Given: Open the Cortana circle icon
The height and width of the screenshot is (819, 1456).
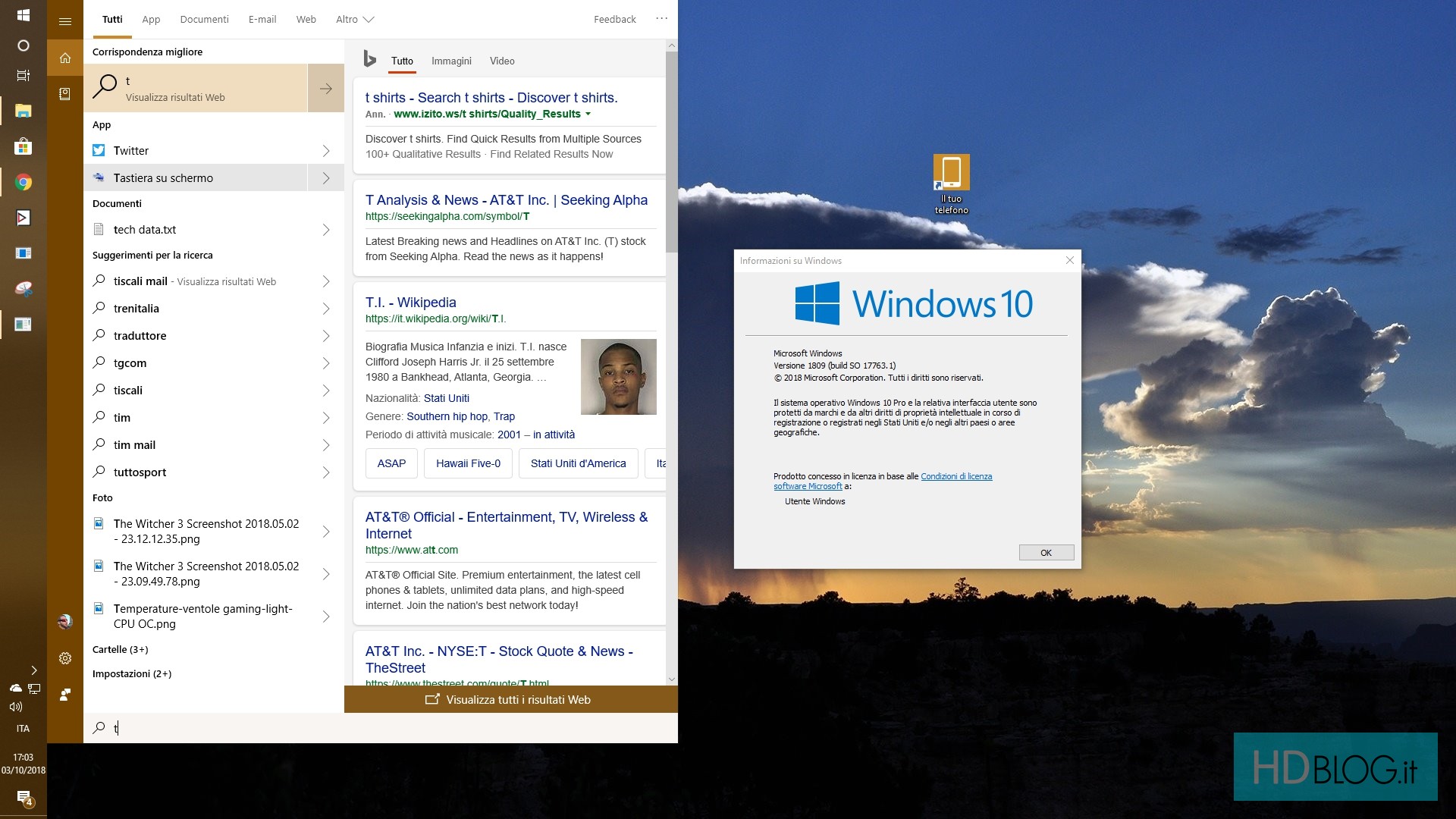Looking at the screenshot, I should point(23,45).
